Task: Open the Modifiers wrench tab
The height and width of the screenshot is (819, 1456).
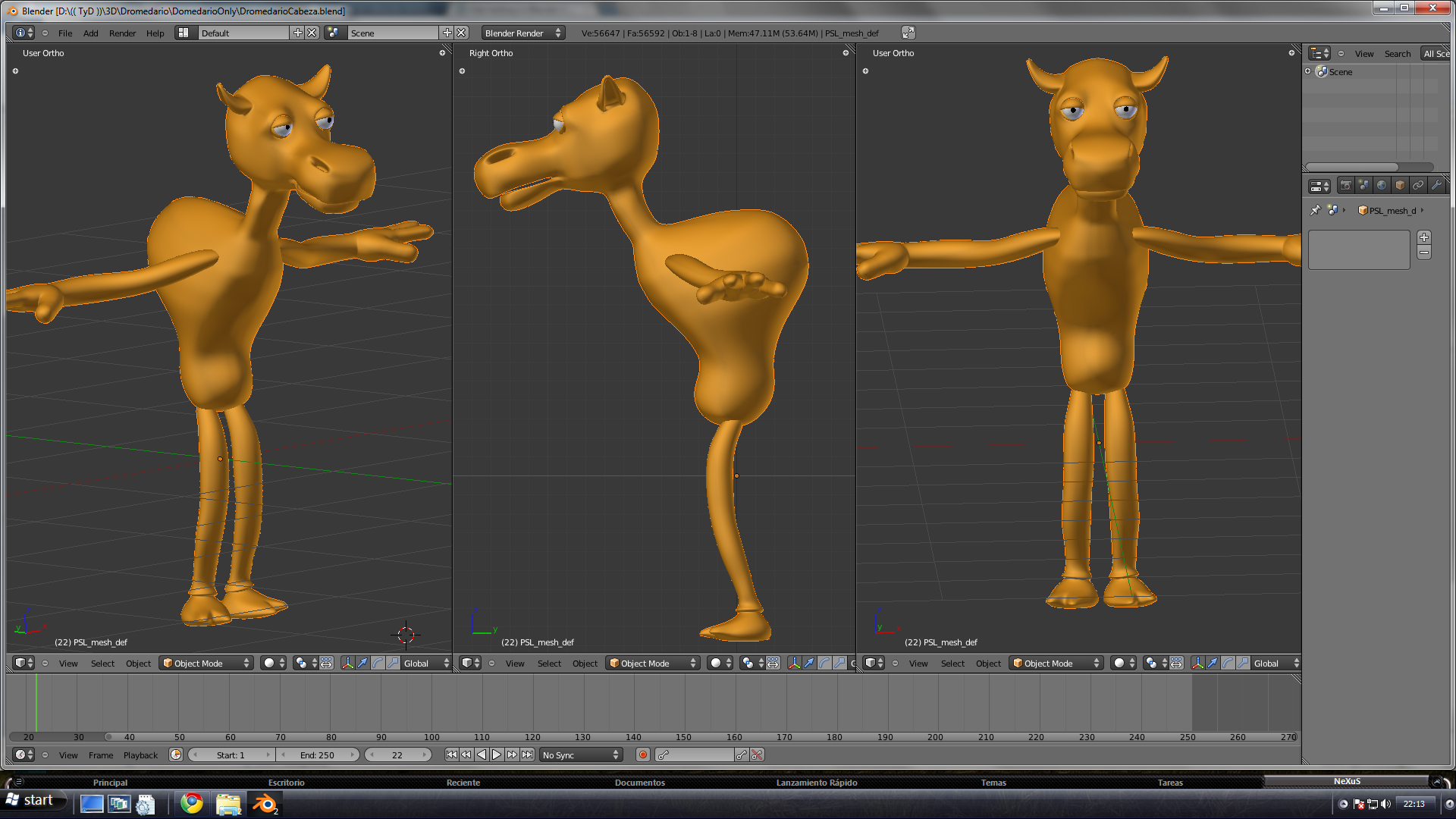Action: (x=1436, y=186)
